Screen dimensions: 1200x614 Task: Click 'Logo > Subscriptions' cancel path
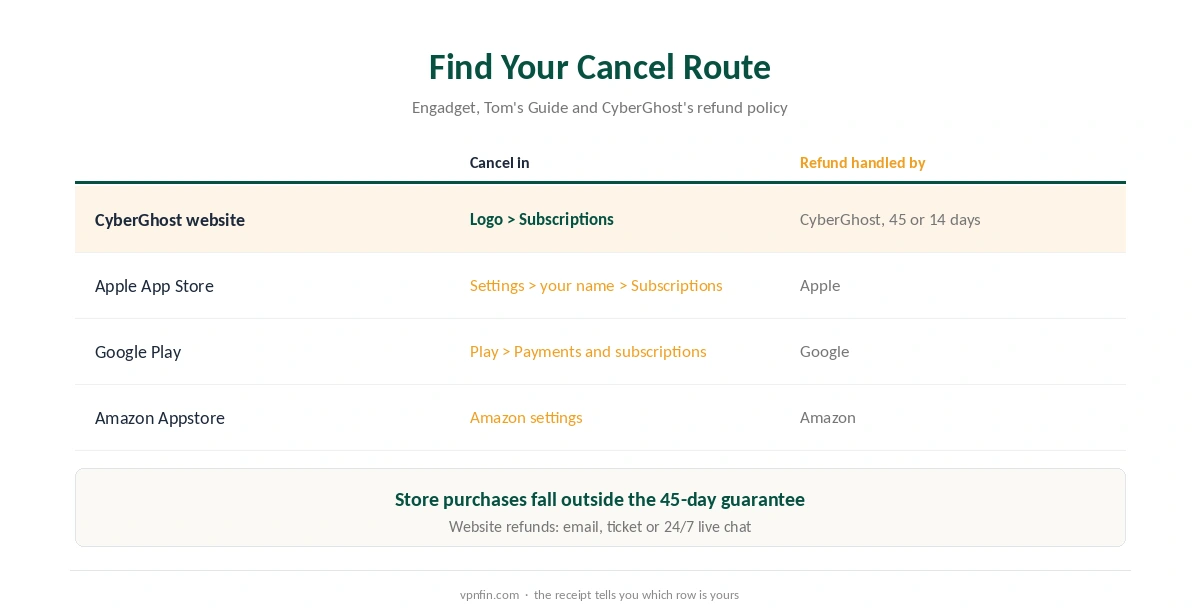tap(542, 219)
